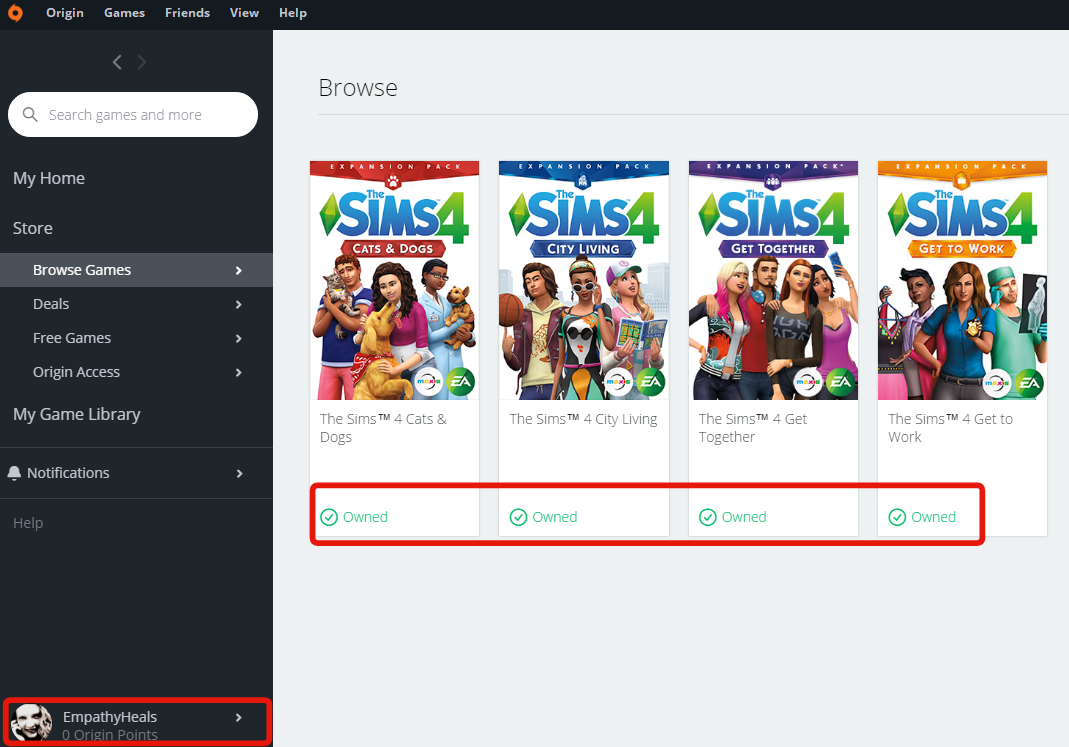Go forward with the right arrow
The image size is (1069, 747).
click(x=142, y=62)
